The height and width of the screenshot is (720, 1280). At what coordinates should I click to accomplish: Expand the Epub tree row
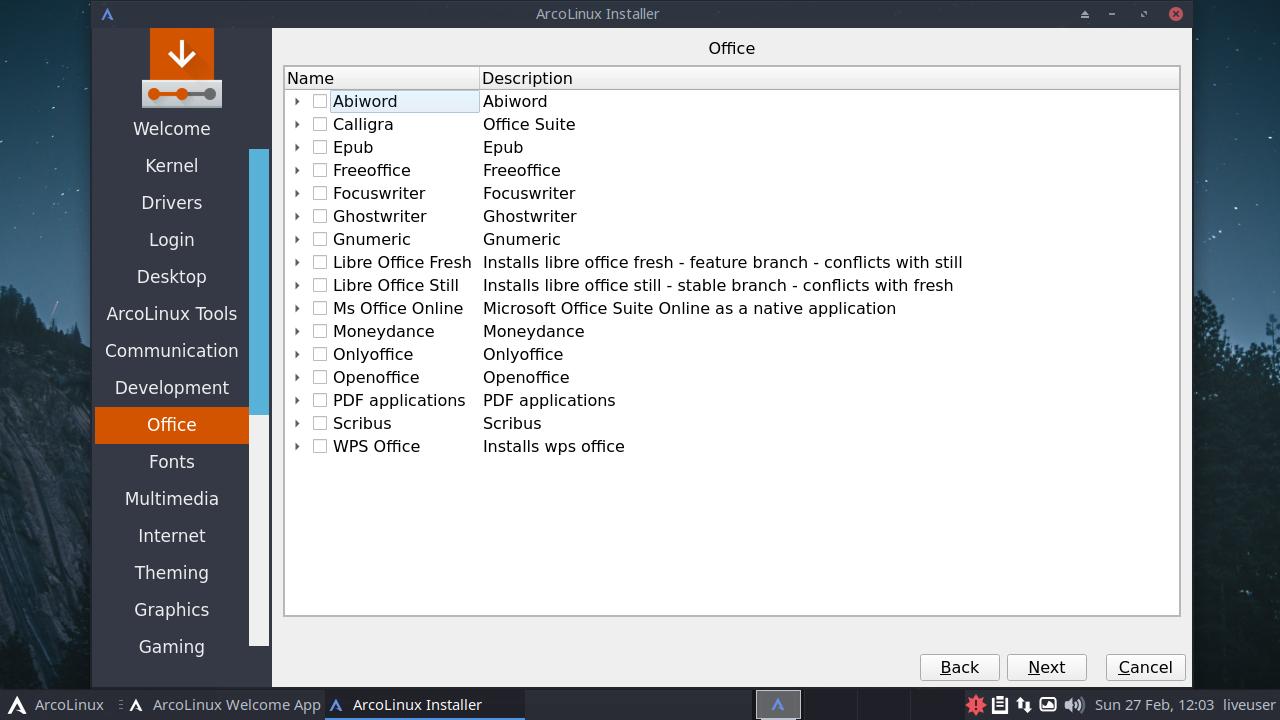click(x=297, y=147)
